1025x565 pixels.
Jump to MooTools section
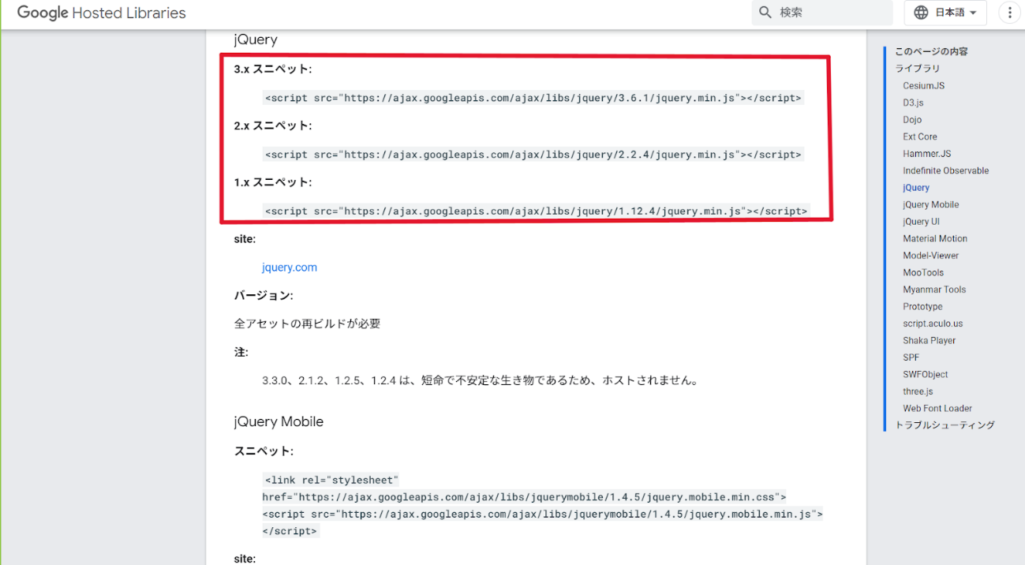tap(923, 273)
